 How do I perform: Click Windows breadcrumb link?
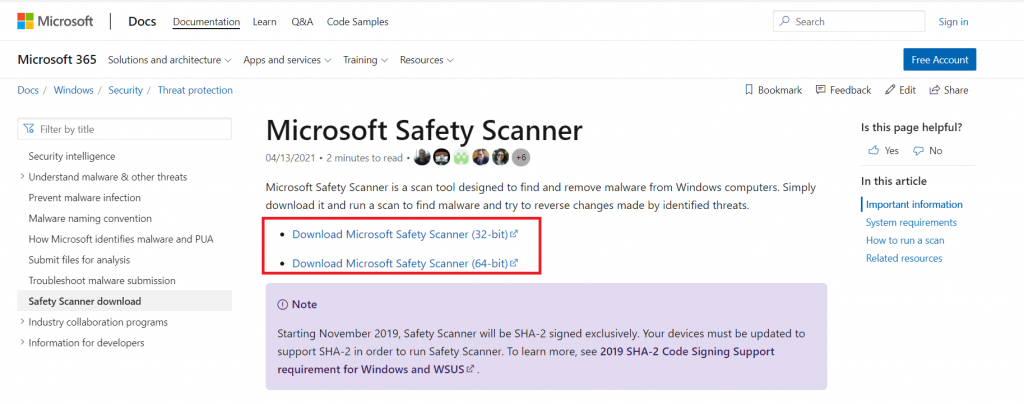click(x=73, y=90)
